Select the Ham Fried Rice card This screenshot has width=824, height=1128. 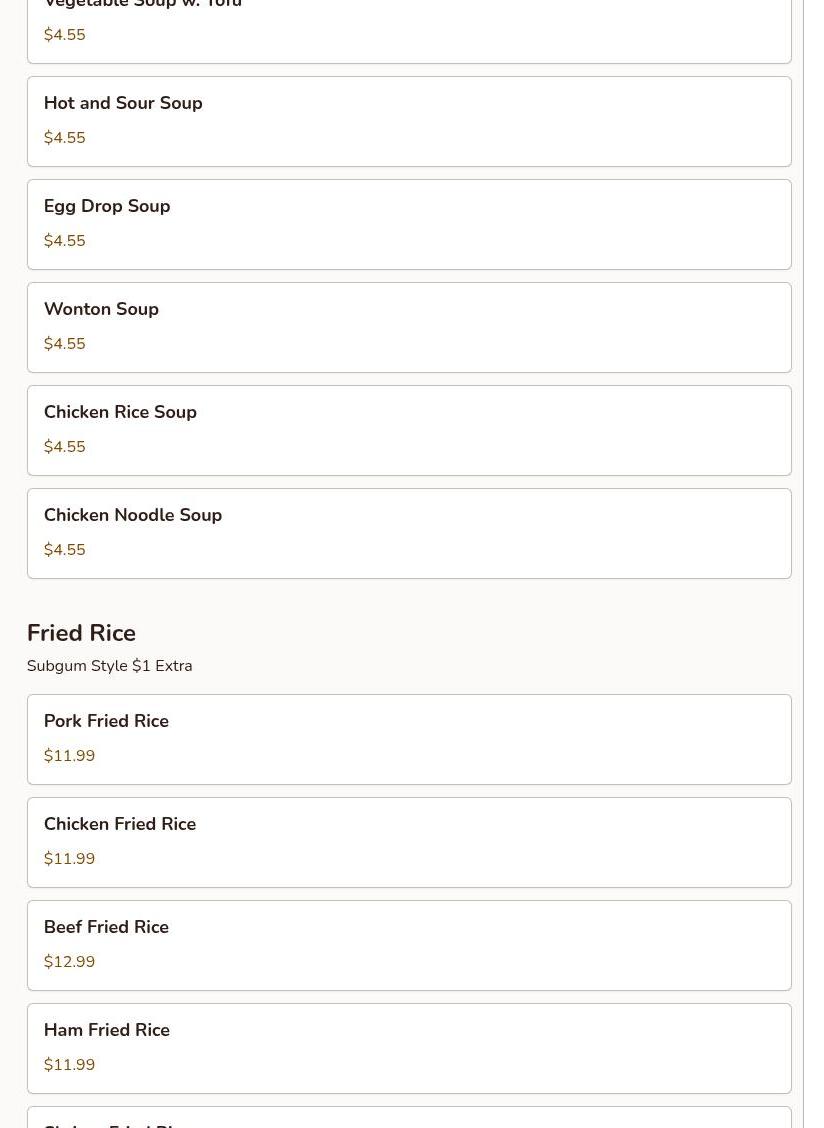[x=409, y=1048]
